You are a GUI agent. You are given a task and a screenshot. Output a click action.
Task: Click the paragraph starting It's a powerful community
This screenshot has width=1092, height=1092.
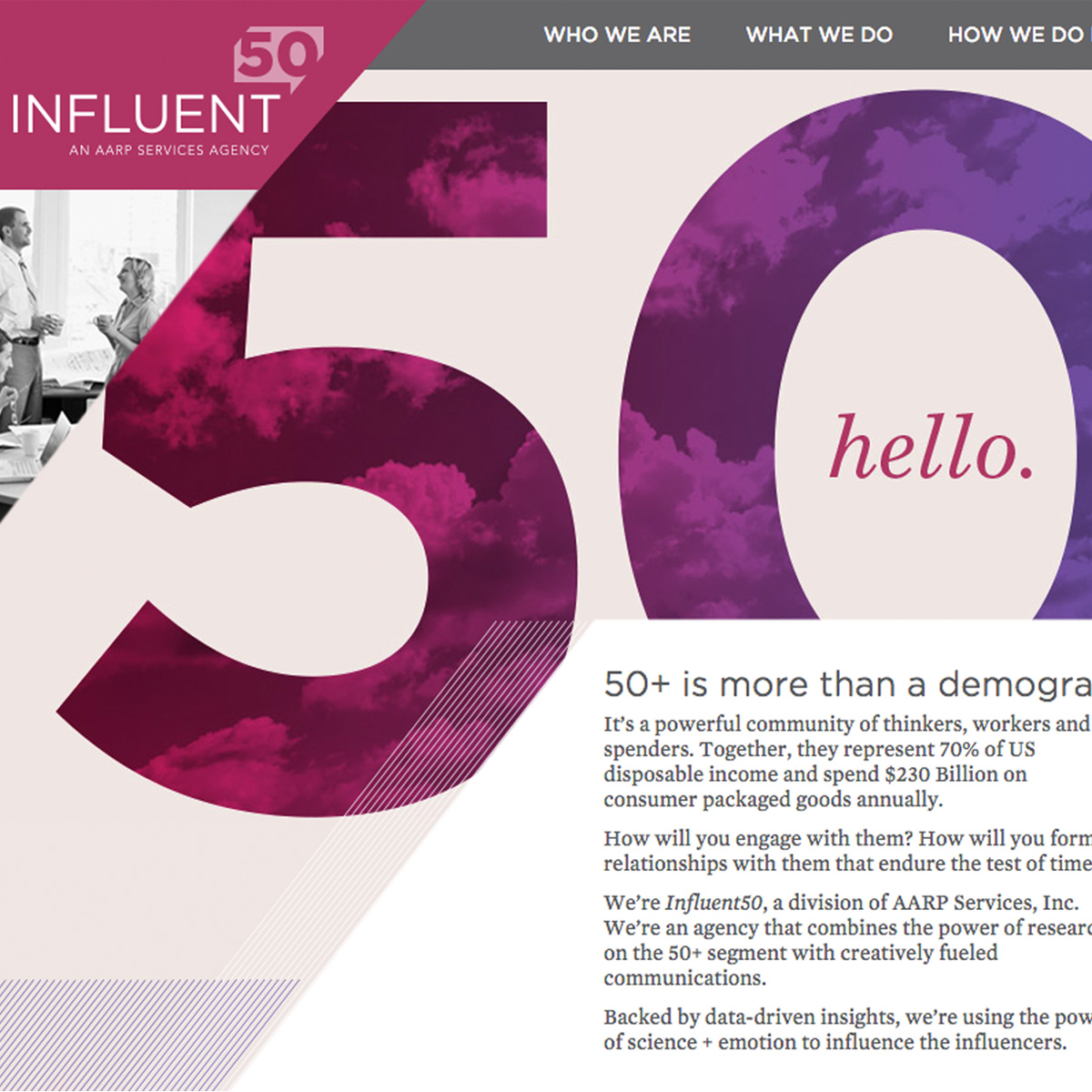847,762
